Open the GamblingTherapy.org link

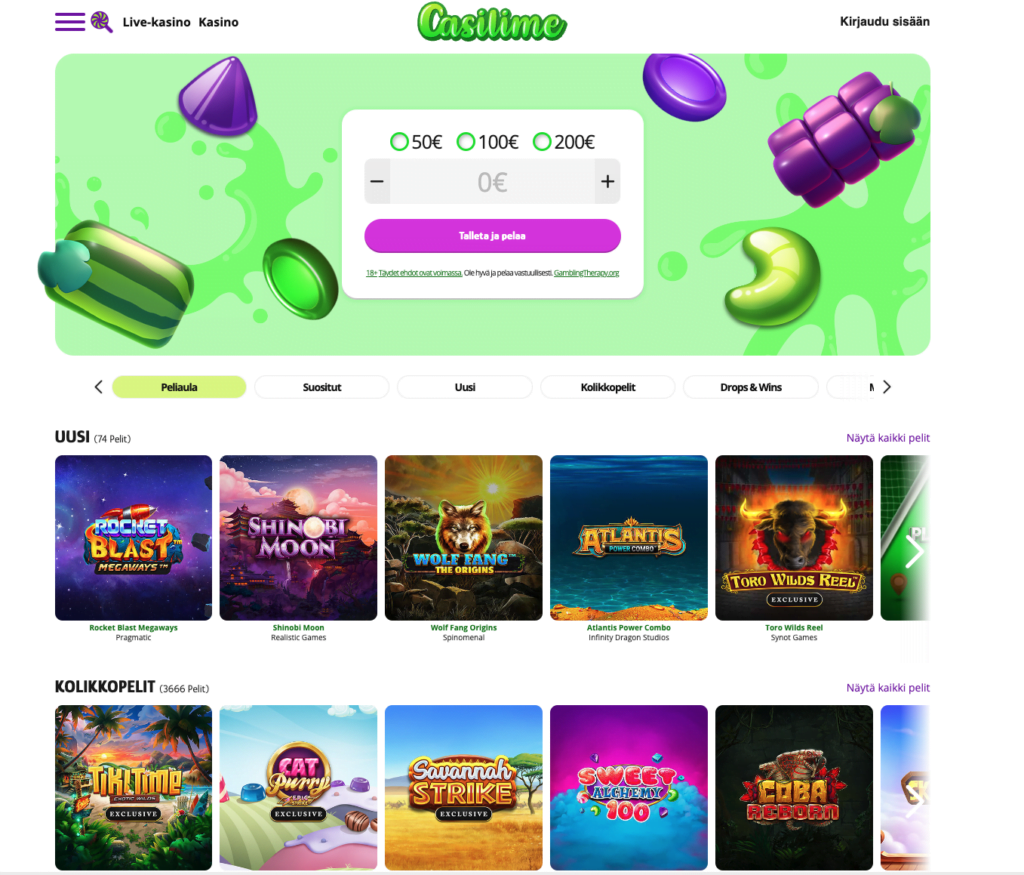coord(586,273)
